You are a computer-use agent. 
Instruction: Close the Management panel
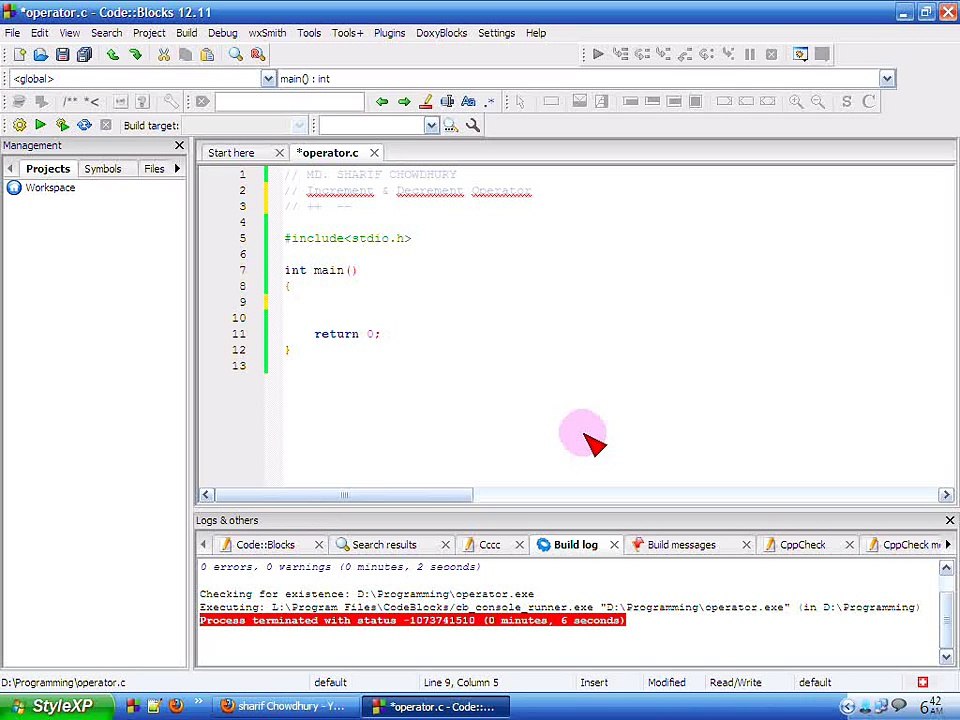coord(179,145)
